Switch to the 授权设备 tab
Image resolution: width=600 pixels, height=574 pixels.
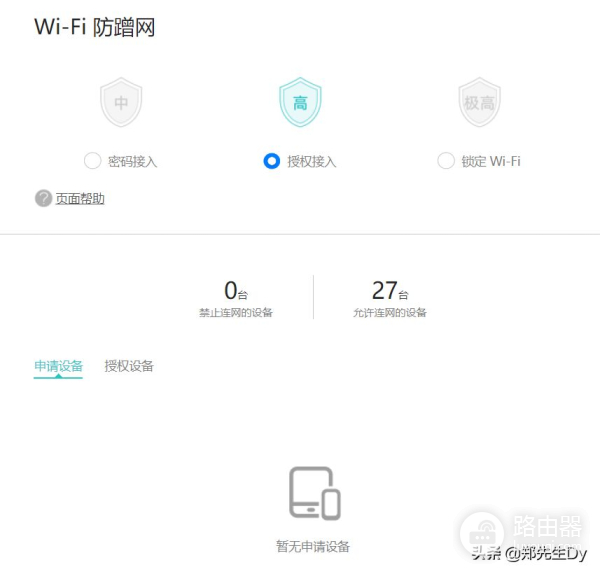[129, 366]
